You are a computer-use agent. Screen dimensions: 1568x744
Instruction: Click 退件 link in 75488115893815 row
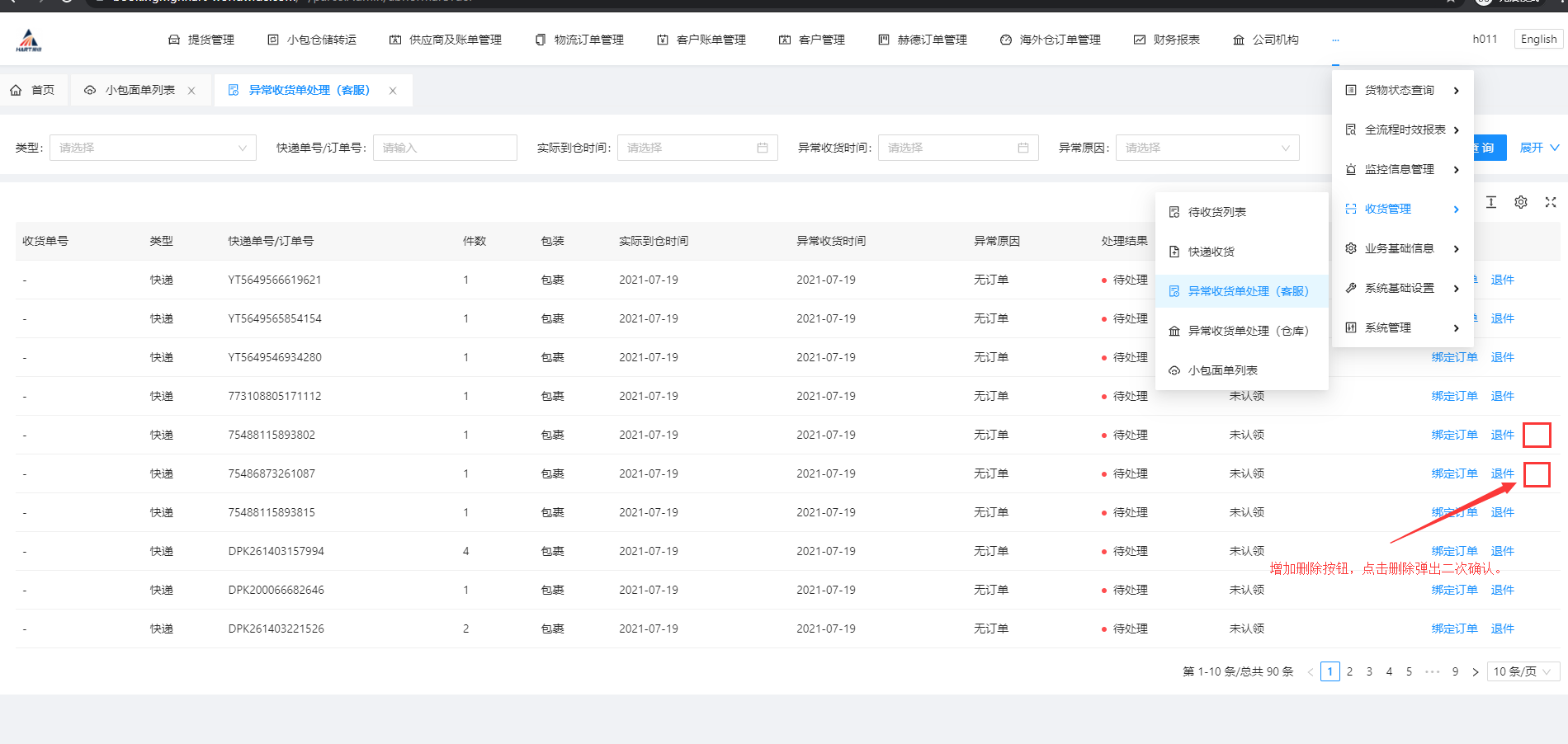[x=1502, y=512]
